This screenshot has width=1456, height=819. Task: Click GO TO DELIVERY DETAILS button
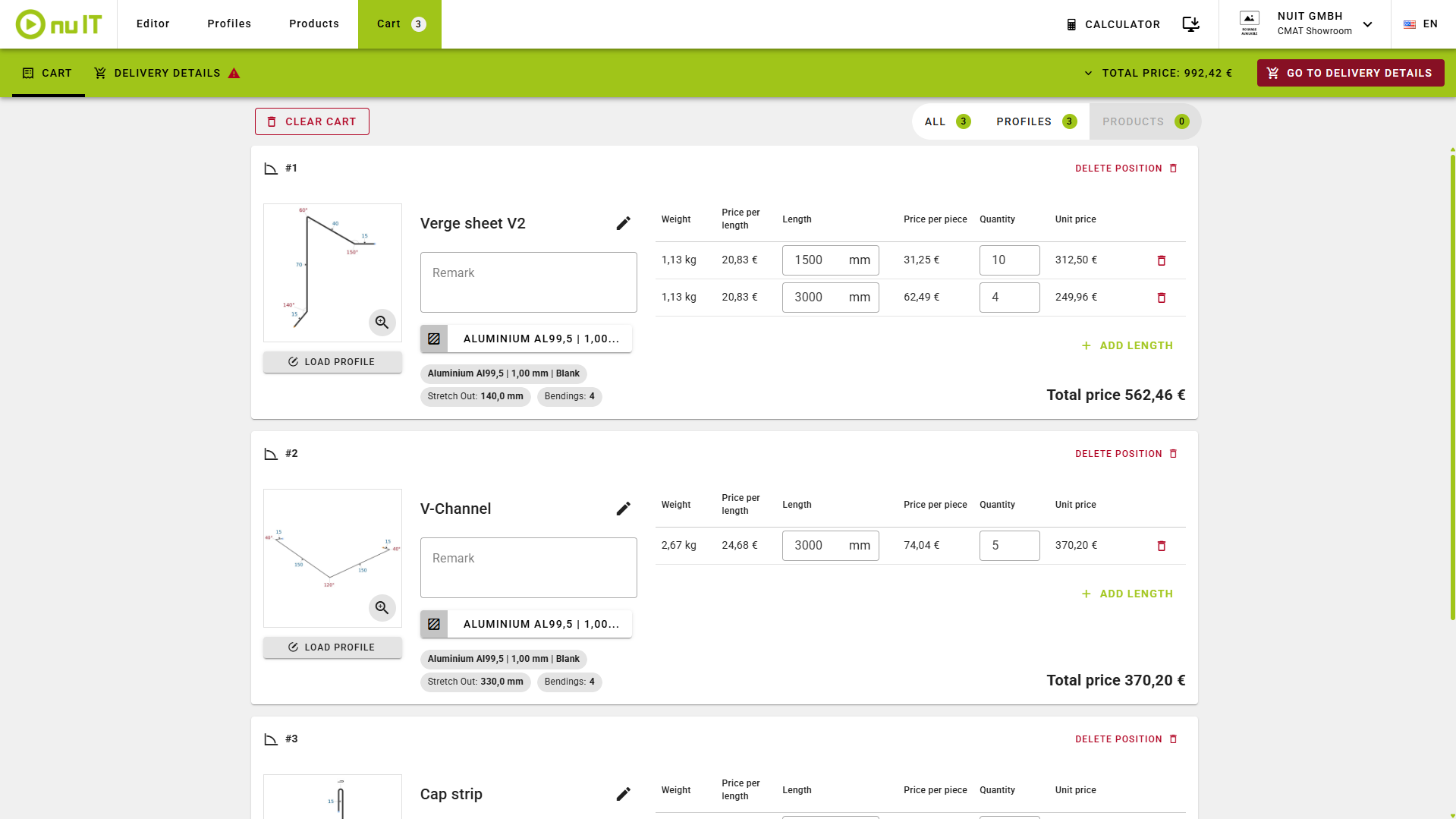(x=1351, y=73)
